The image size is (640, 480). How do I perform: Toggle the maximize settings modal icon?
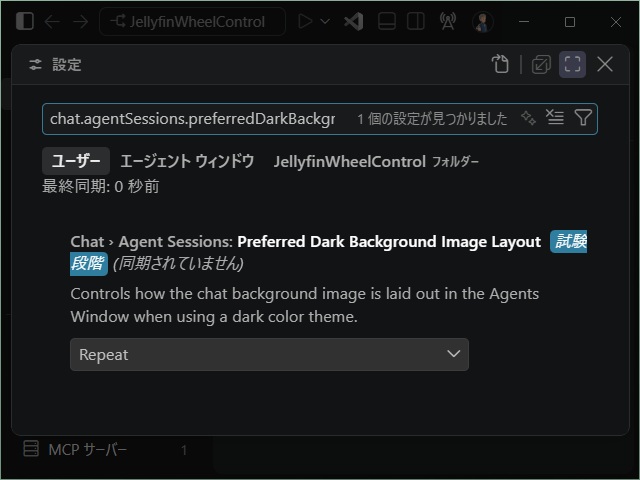(572, 64)
